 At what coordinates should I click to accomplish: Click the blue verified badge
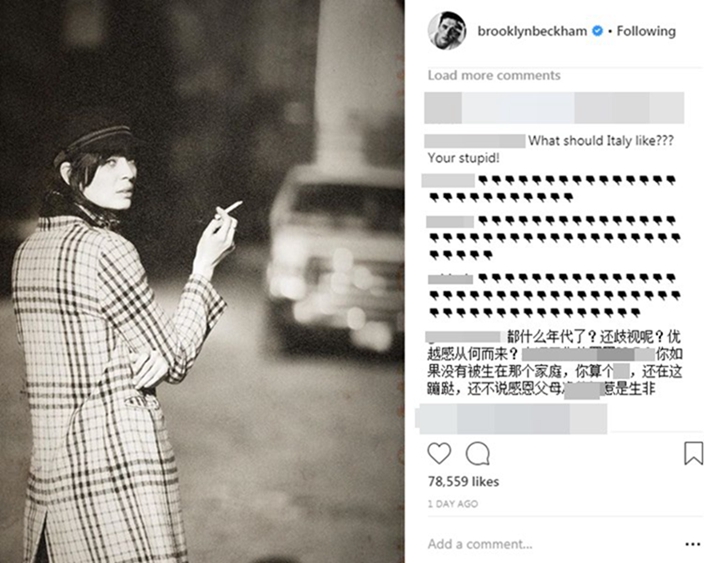[x=597, y=31]
